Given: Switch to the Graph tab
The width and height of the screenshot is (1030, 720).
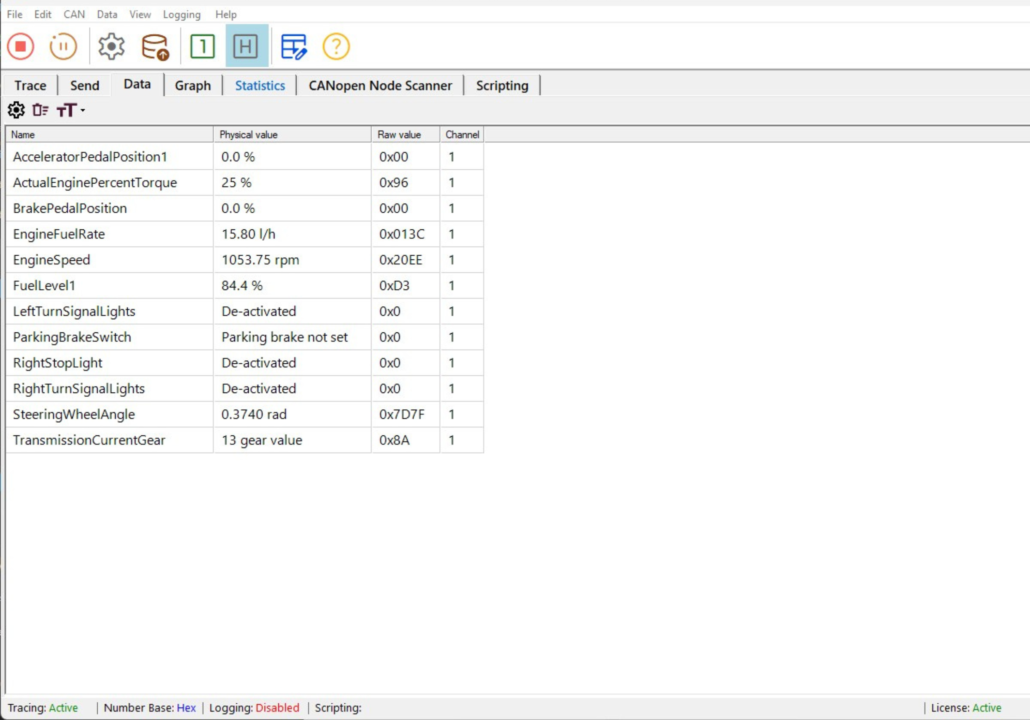Looking at the screenshot, I should click(192, 86).
